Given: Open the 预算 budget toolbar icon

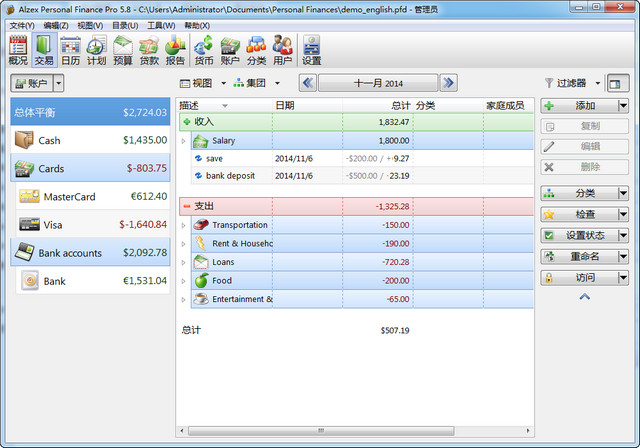Looking at the screenshot, I should [x=123, y=50].
